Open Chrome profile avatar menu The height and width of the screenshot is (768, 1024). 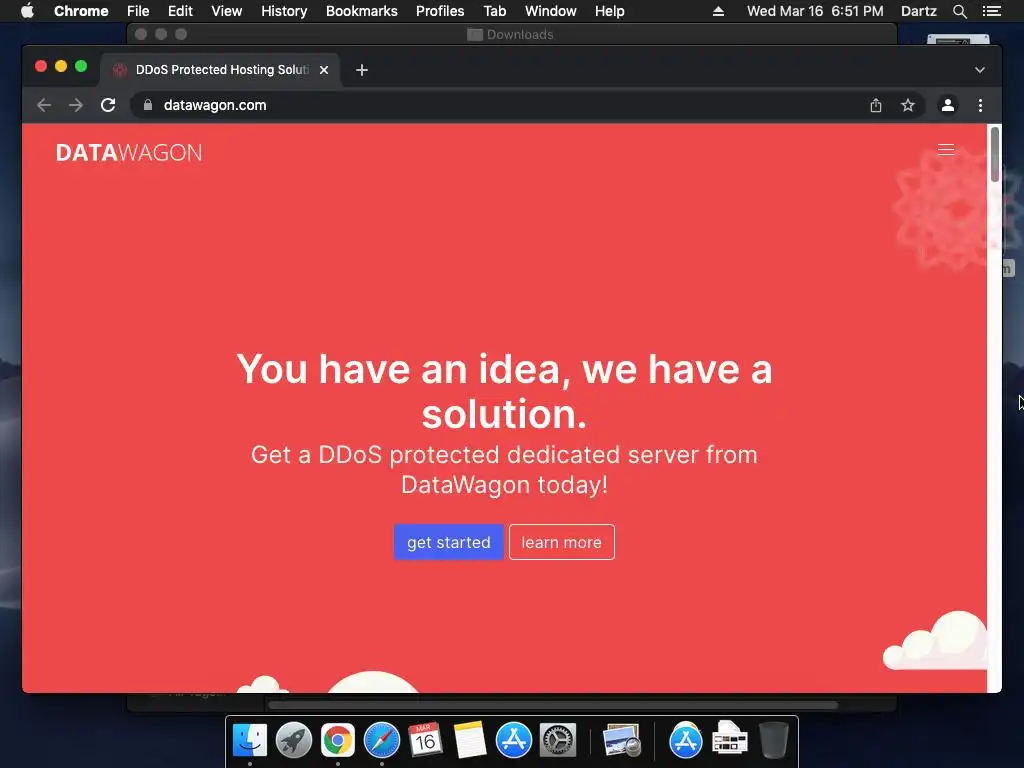pyautogui.click(x=948, y=105)
